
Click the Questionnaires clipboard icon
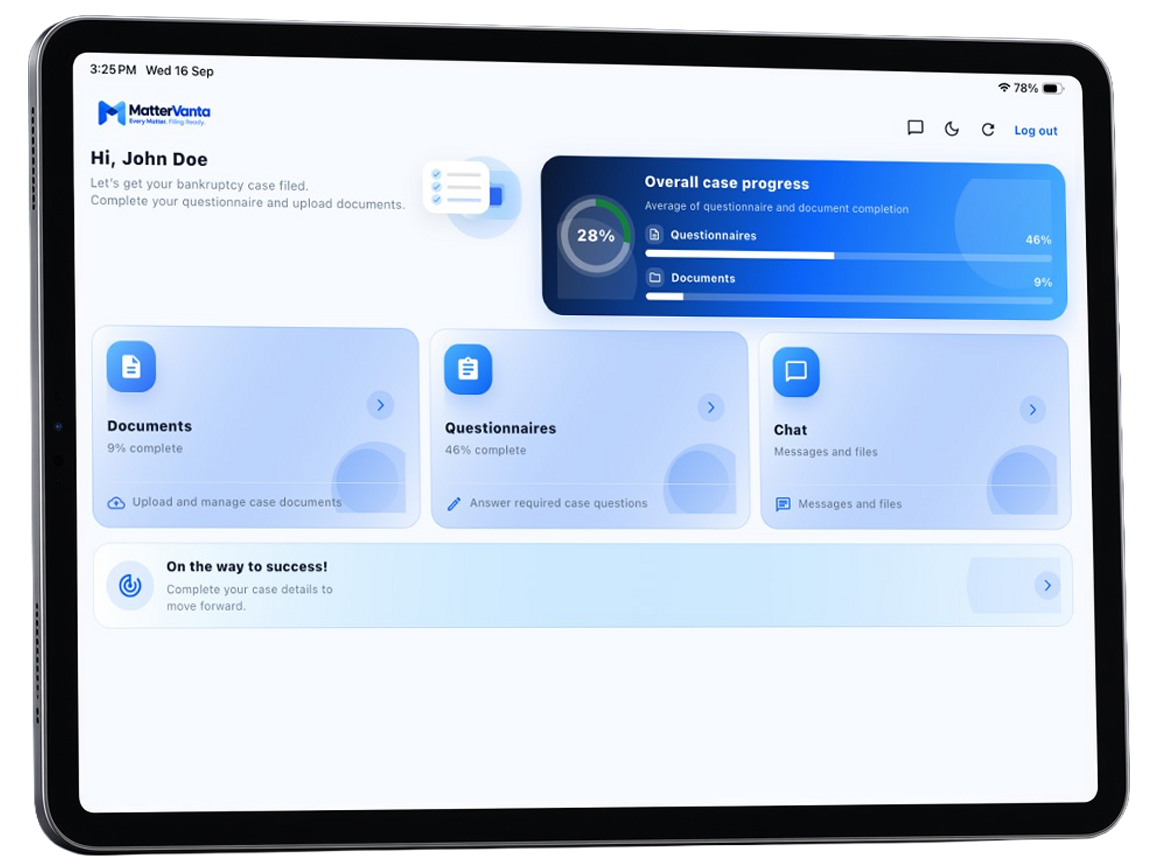(x=468, y=369)
